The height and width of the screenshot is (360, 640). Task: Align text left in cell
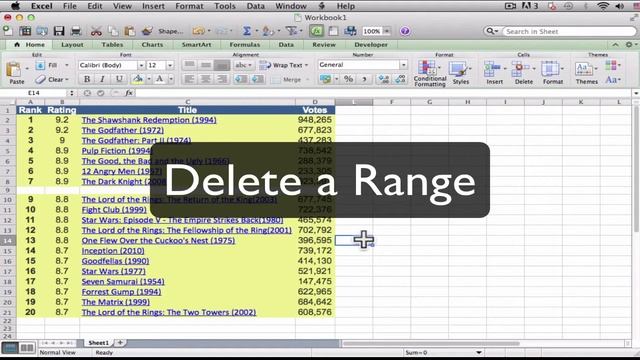coord(189,79)
